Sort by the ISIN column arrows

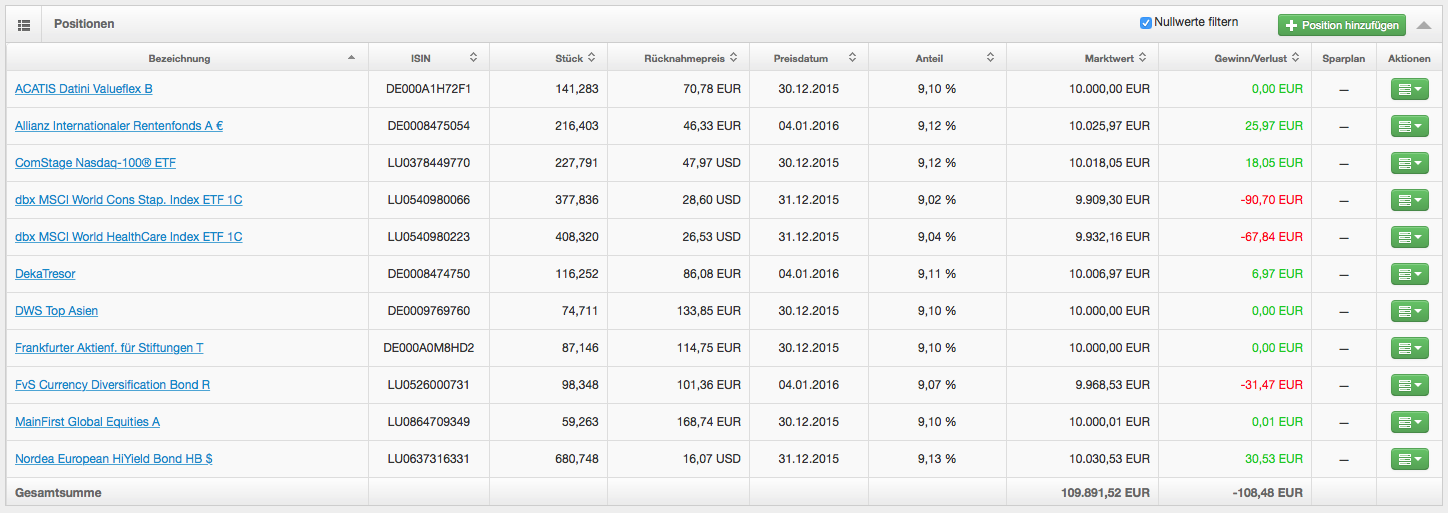pos(473,58)
